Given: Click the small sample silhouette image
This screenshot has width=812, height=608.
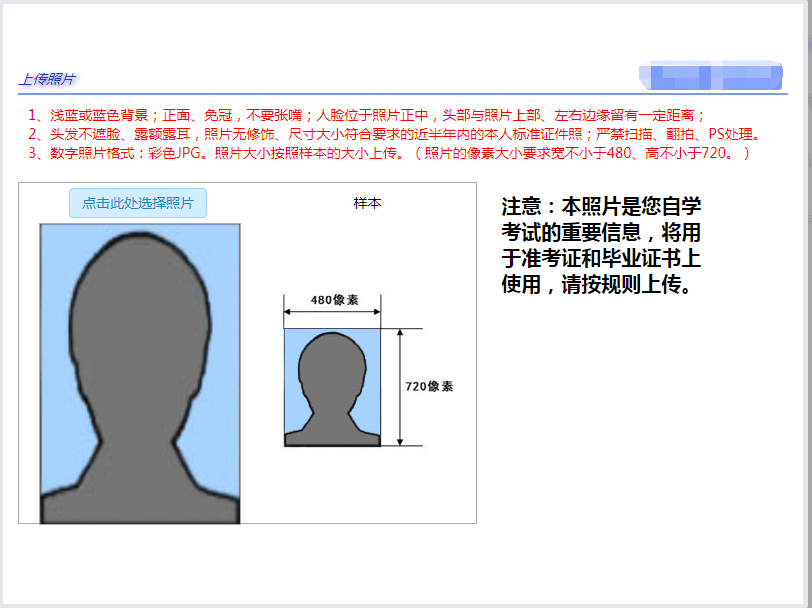Looking at the screenshot, I should (332, 388).
